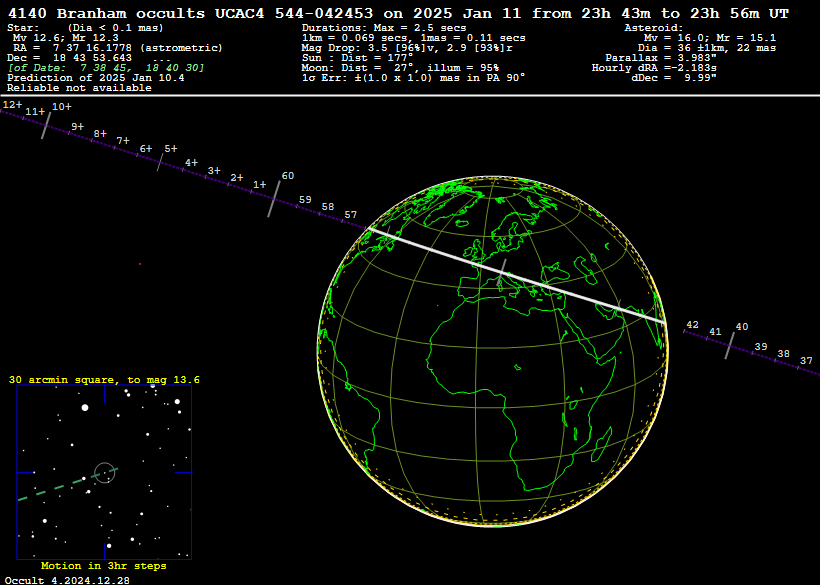Image resolution: width=820 pixels, height=585 pixels.
Task: Select the star magnitude line 'Mv 12.6; Mr 12.3'
Action: [x=66, y=38]
